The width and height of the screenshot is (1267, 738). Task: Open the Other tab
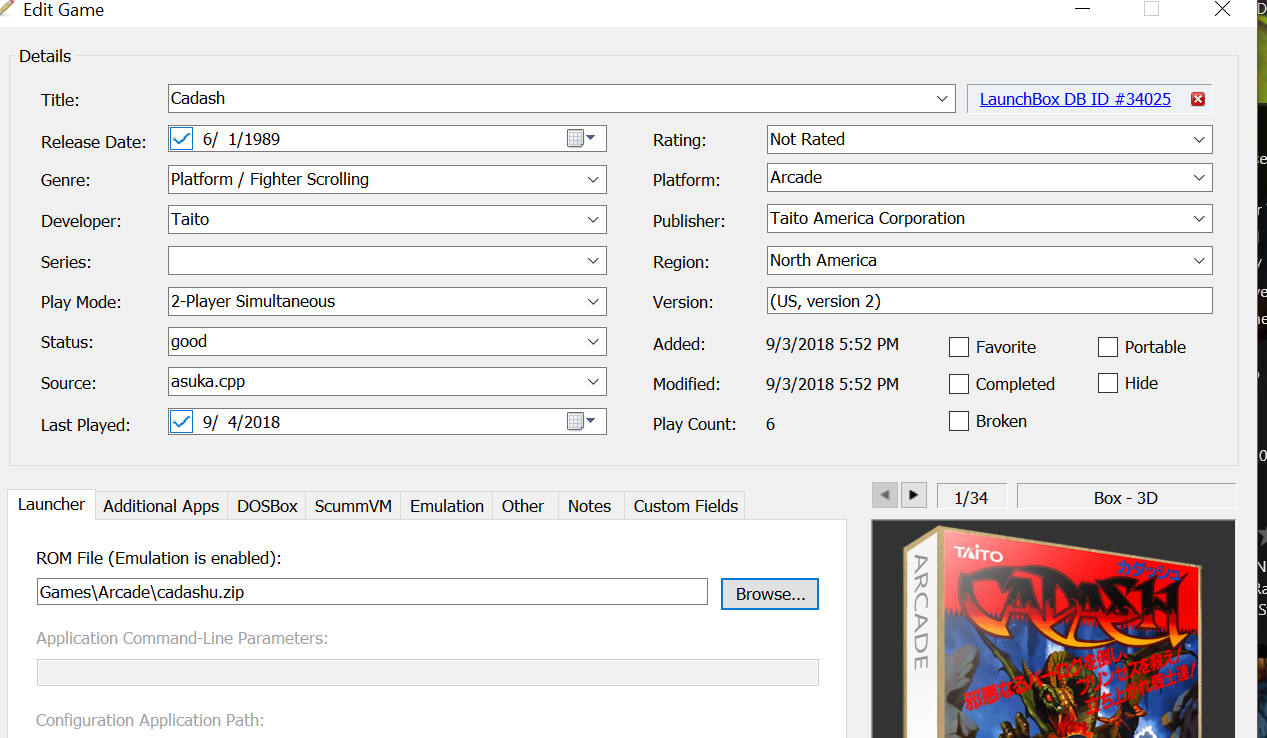pos(523,506)
